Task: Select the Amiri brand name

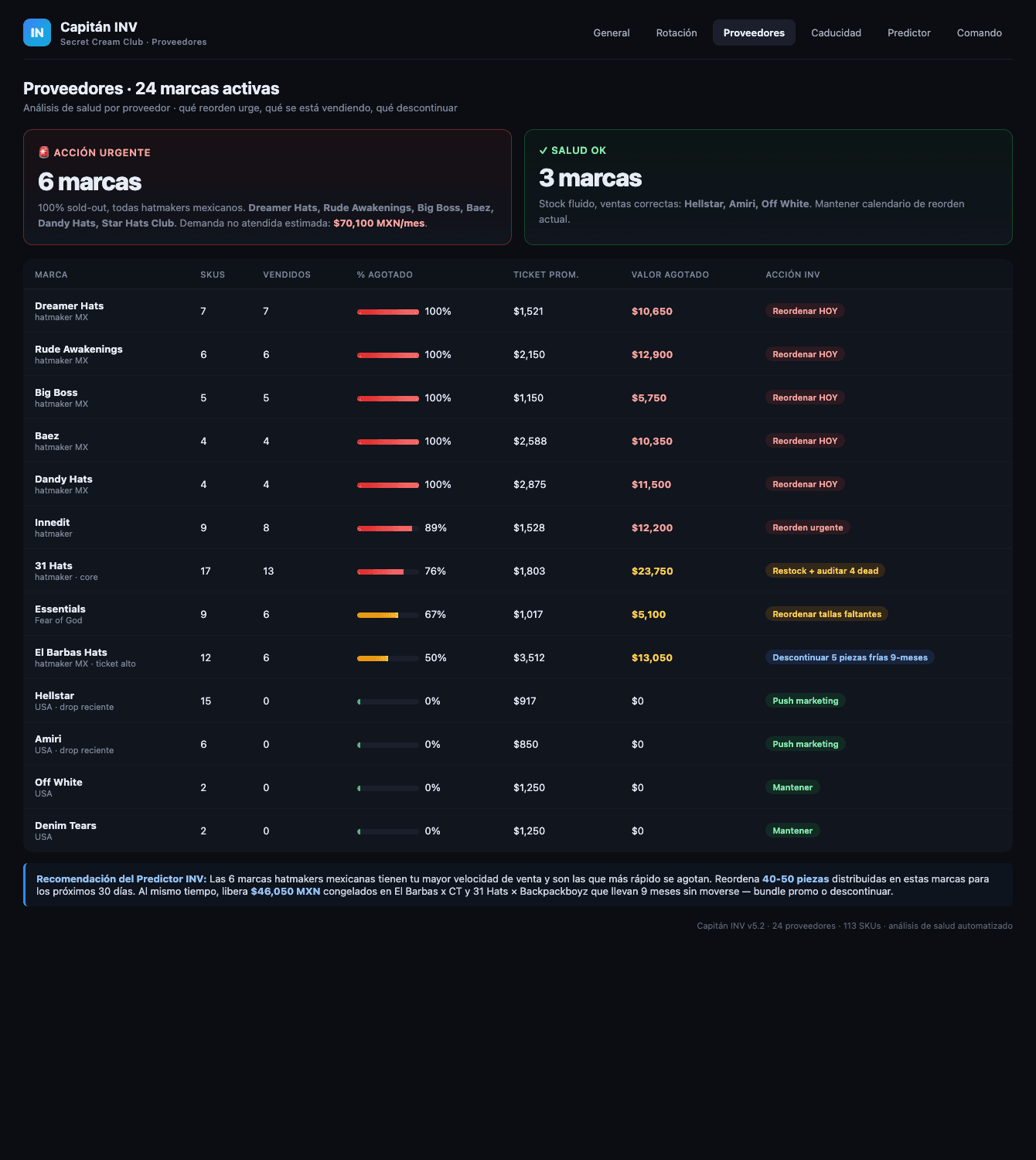Action: click(x=48, y=739)
